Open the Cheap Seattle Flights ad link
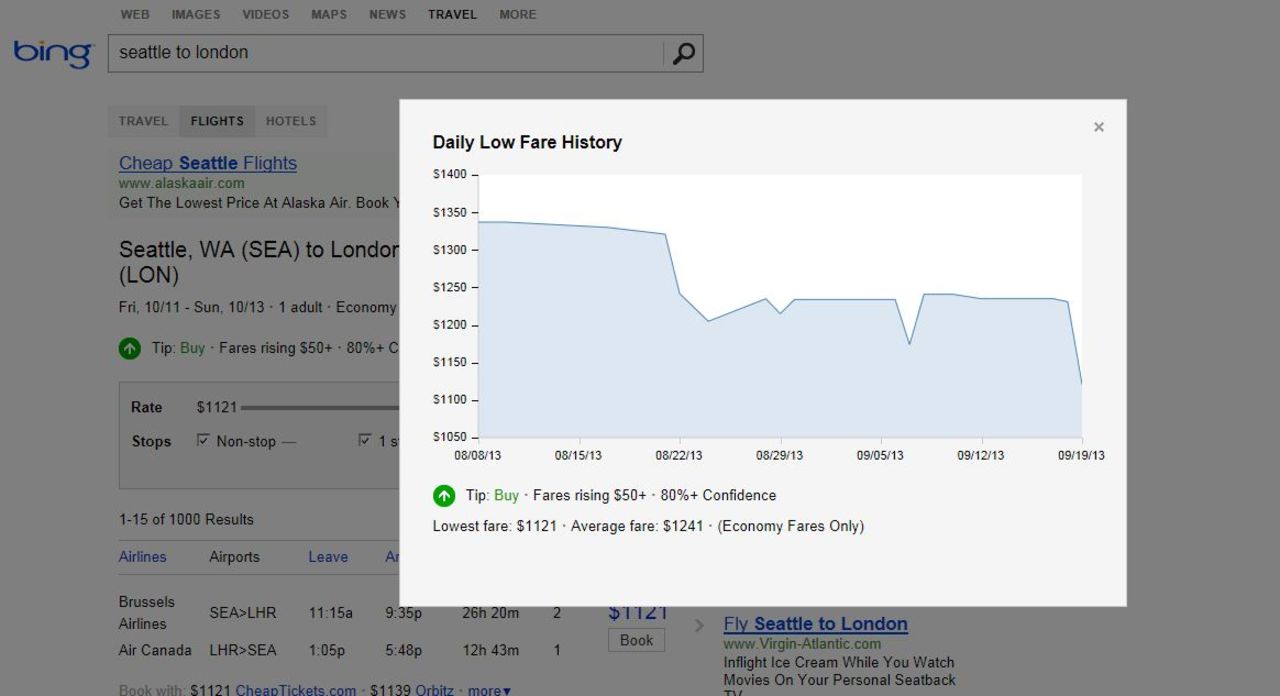Image resolution: width=1280 pixels, height=696 pixels. coord(208,163)
